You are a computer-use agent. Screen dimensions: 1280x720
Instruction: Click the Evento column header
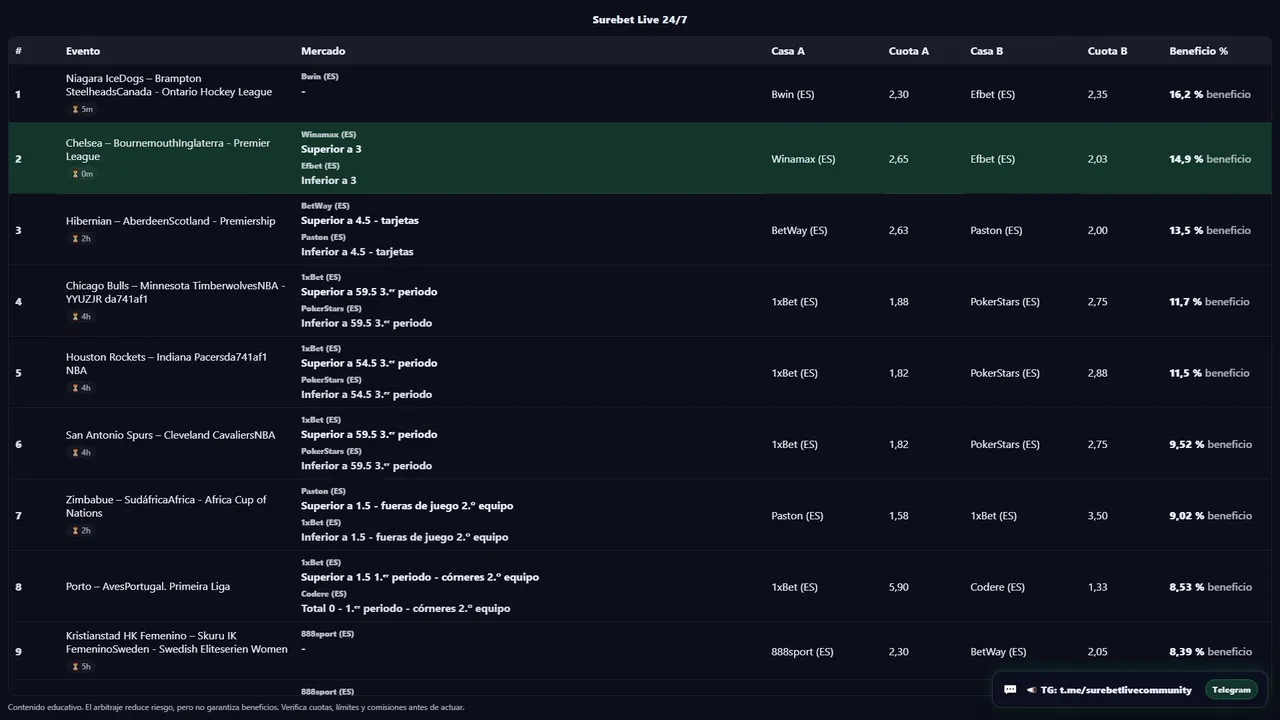pyautogui.click(x=83, y=51)
